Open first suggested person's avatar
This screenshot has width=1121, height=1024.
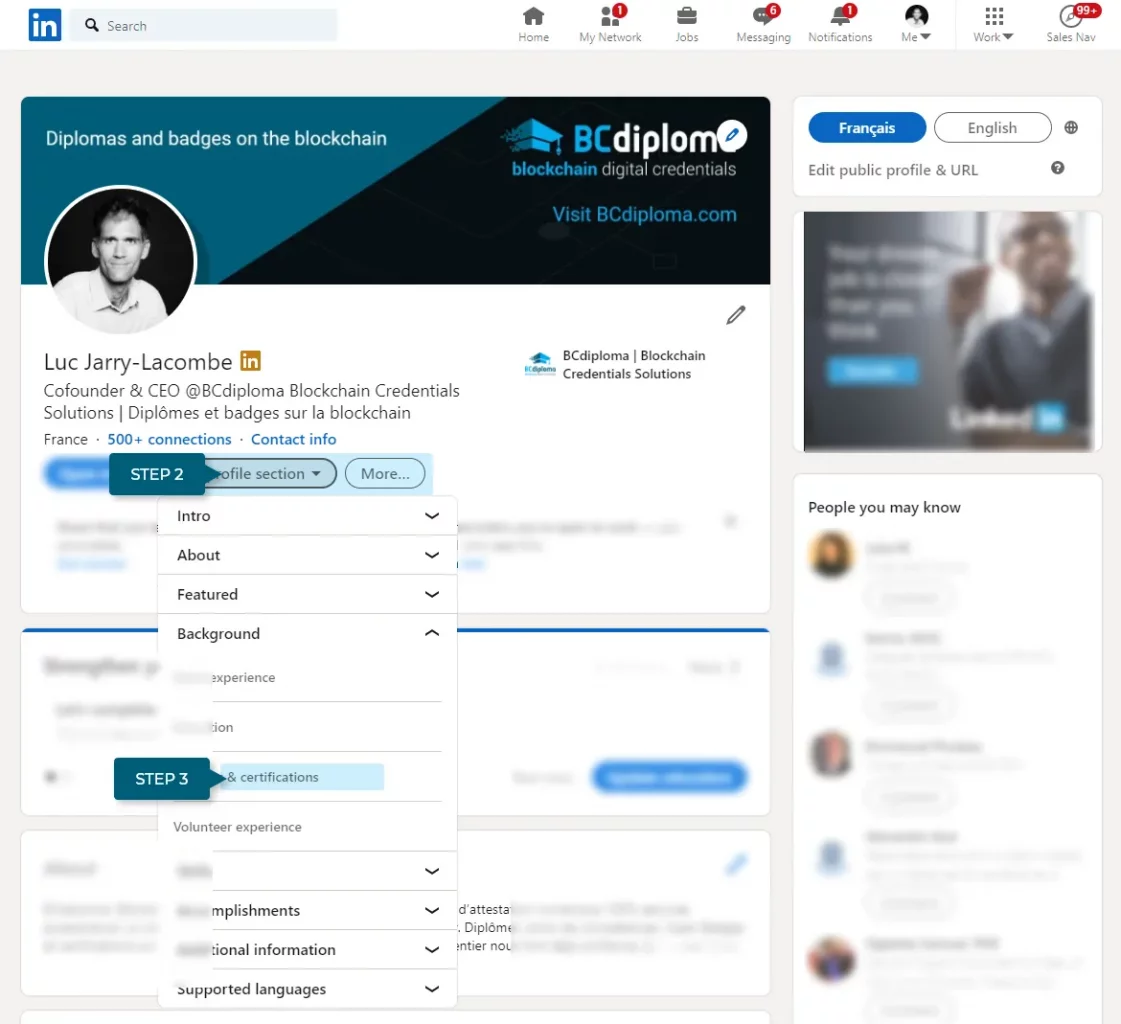(x=831, y=555)
